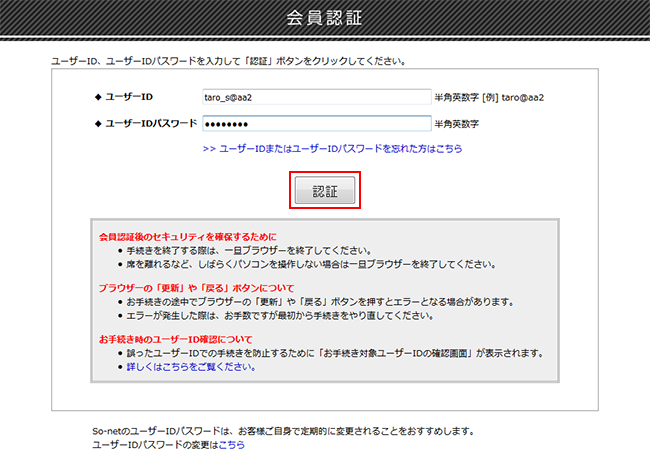Click the red お手続き時のユーザーID確認 heading
The width and height of the screenshot is (650, 463).
click(x=175, y=339)
